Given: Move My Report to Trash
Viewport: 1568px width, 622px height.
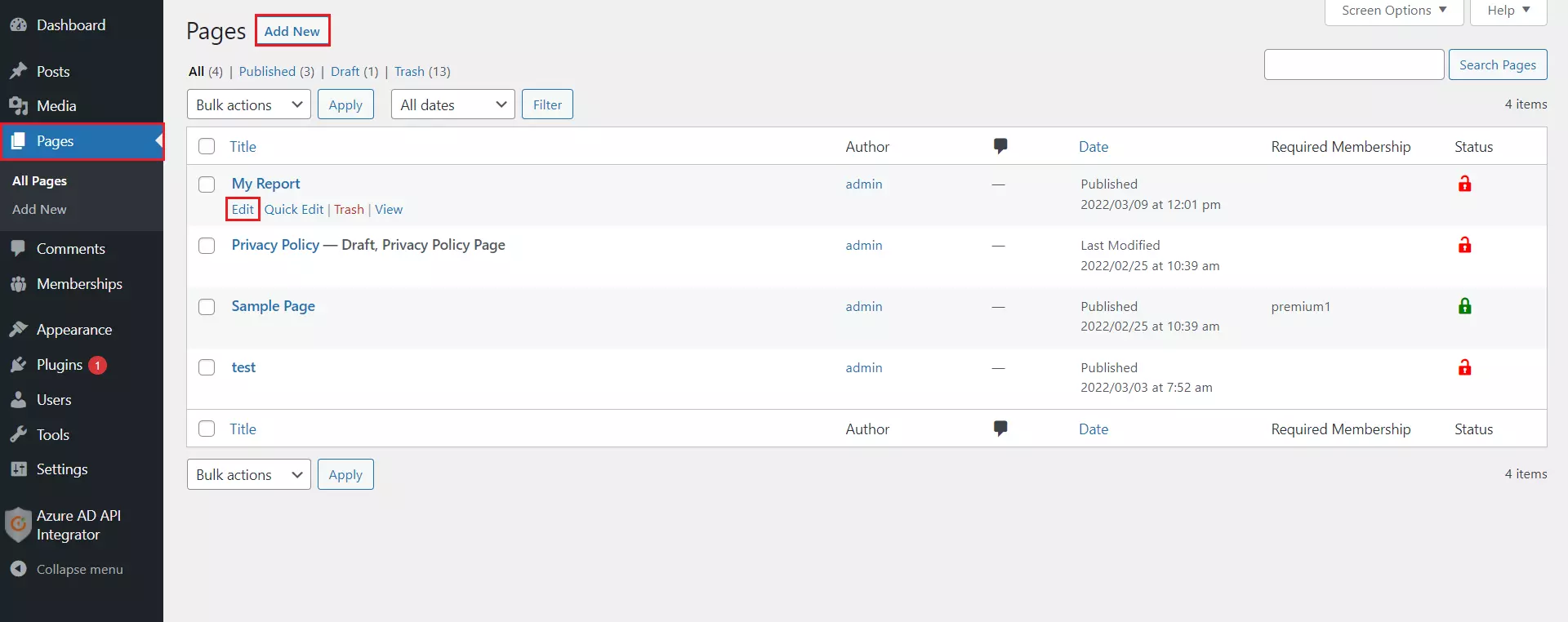Looking at the screenshot, I should [x=349, y=209].
